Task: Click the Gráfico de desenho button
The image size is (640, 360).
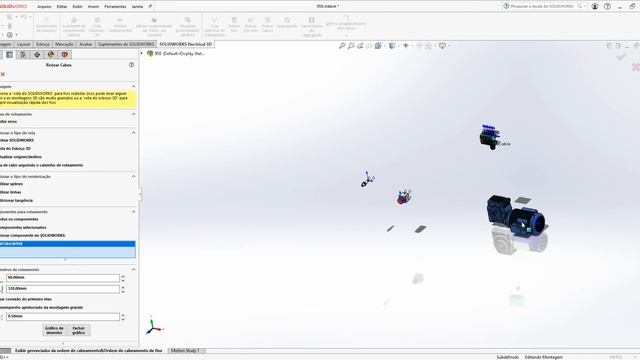Action: coord(54,330)
